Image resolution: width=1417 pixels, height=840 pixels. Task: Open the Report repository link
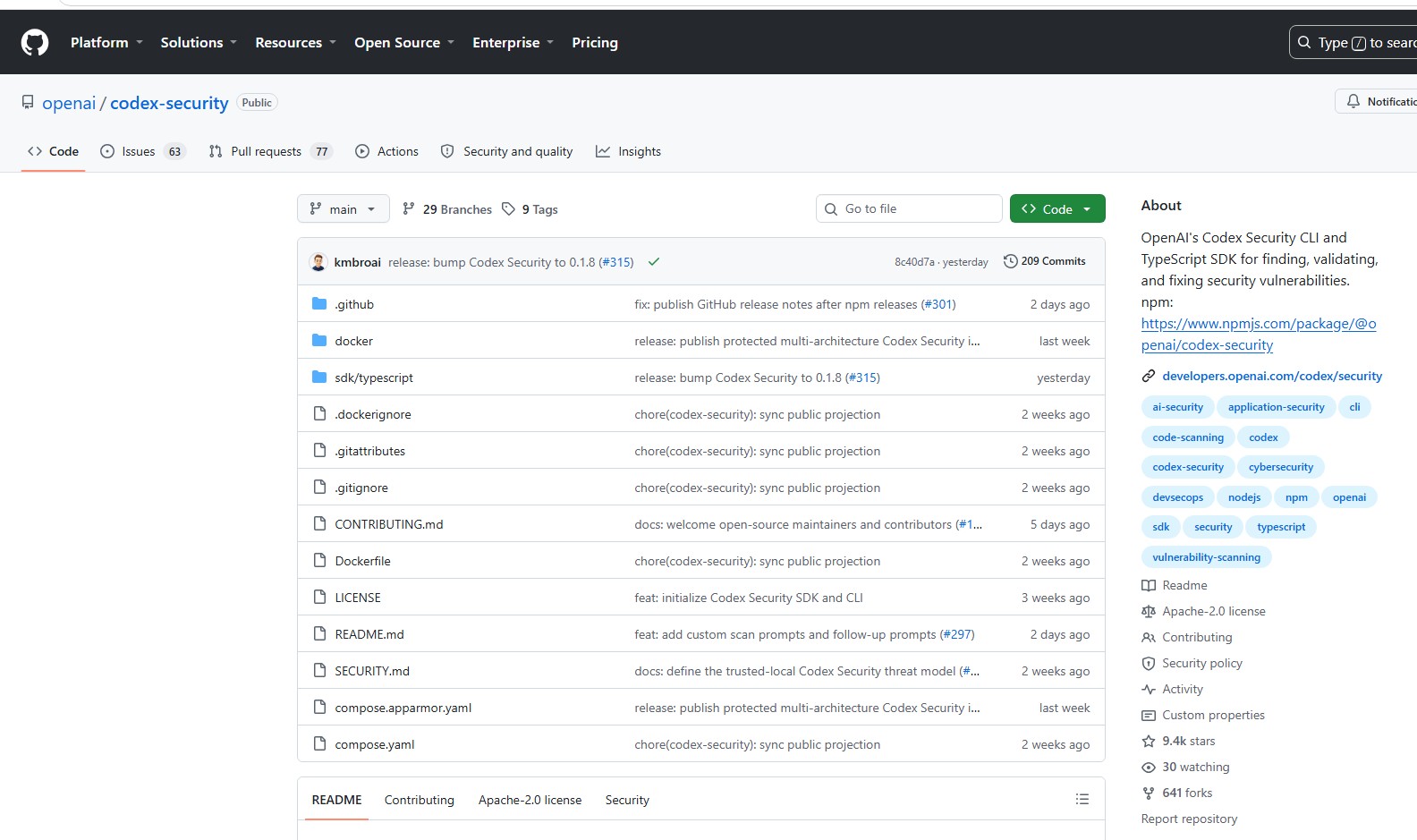pyautogui.click(x=1189, y=819)
